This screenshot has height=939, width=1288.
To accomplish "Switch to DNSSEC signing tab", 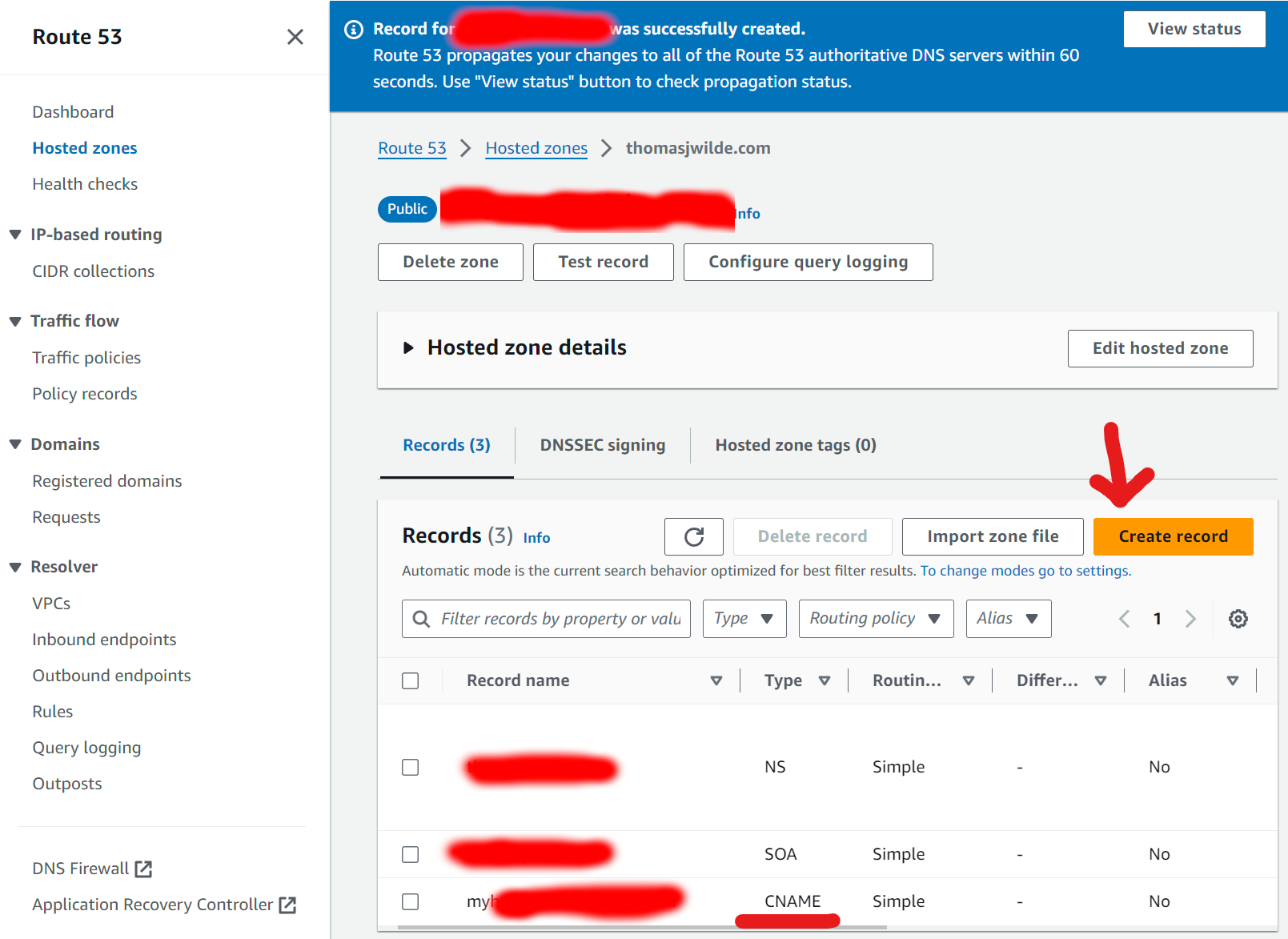I will (x=602, y=445).
